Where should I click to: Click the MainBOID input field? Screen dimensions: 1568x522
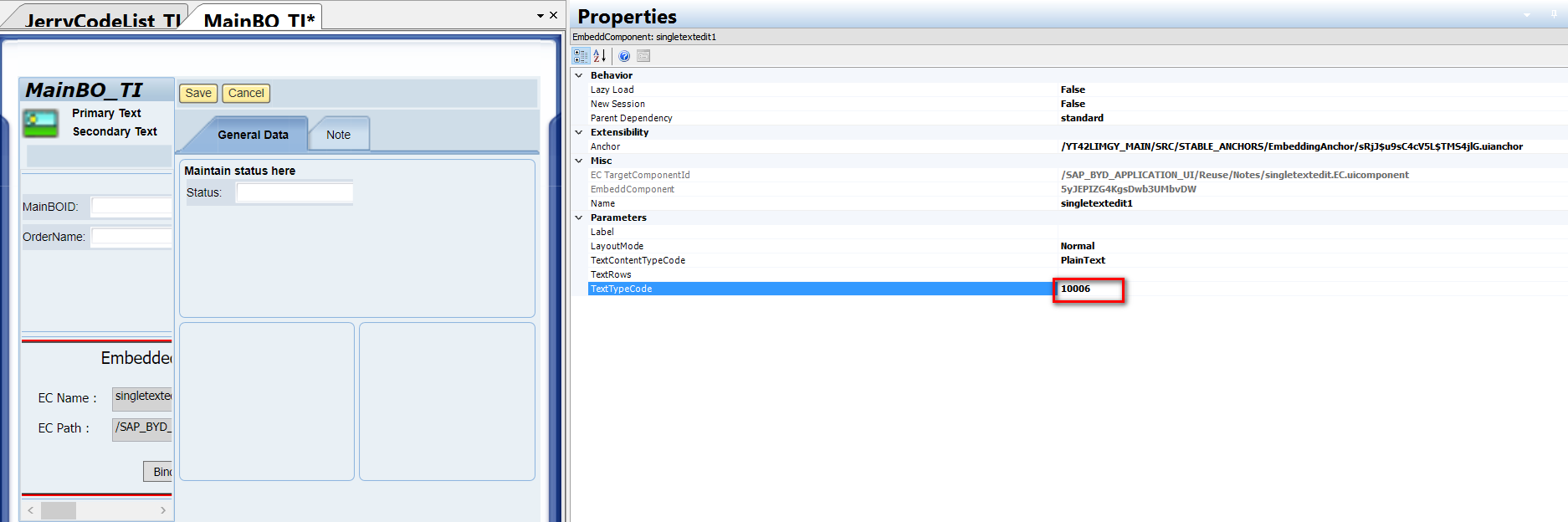coord(131,207)
